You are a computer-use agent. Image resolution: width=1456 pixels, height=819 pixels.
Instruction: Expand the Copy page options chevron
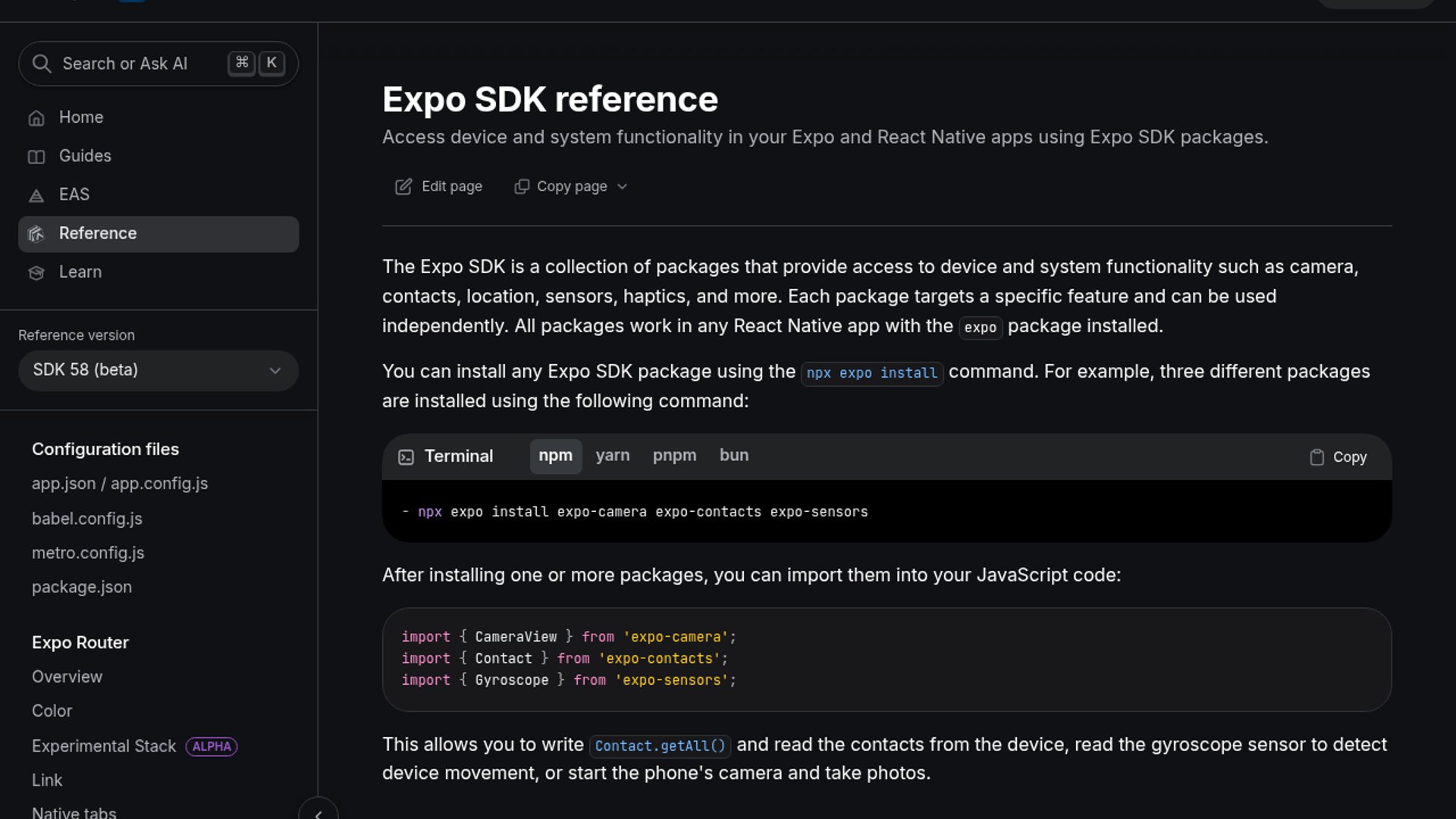622,187
